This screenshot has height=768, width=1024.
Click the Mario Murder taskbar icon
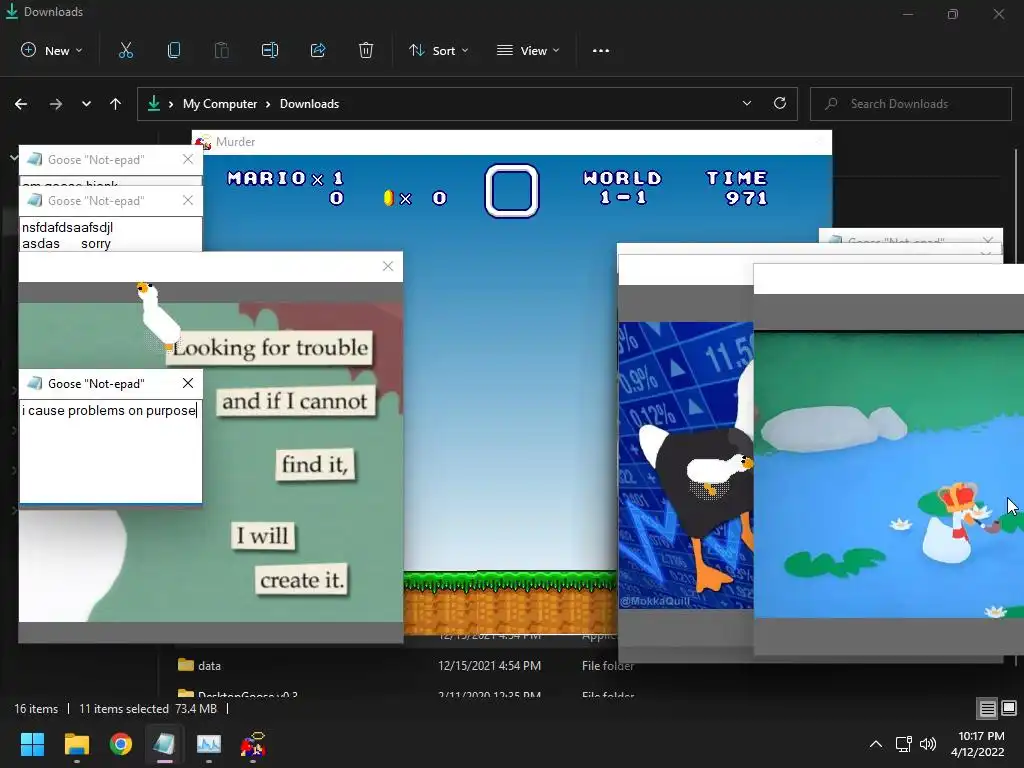tap(253, 744)
